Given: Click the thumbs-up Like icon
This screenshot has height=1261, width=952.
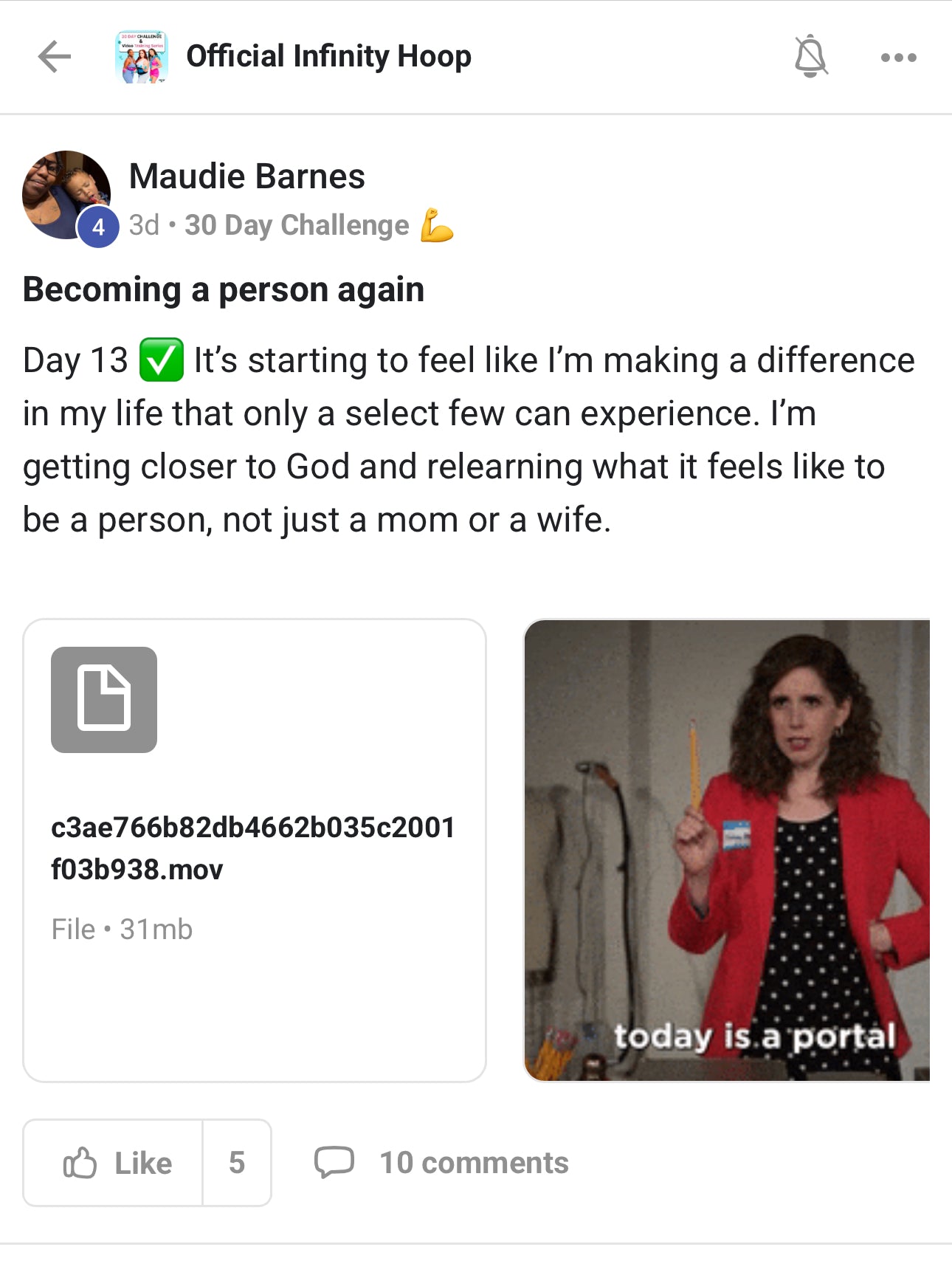Looking at the screenshot, I should (x=80, y=1163).
